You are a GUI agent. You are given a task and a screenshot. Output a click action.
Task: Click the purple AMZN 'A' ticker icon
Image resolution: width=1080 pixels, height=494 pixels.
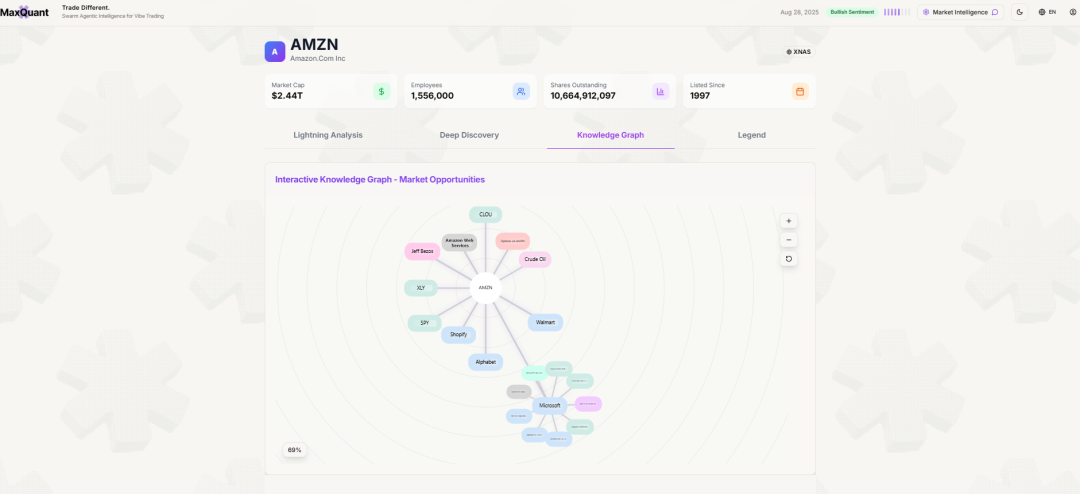pyautogui.click(x=275, y=52)
